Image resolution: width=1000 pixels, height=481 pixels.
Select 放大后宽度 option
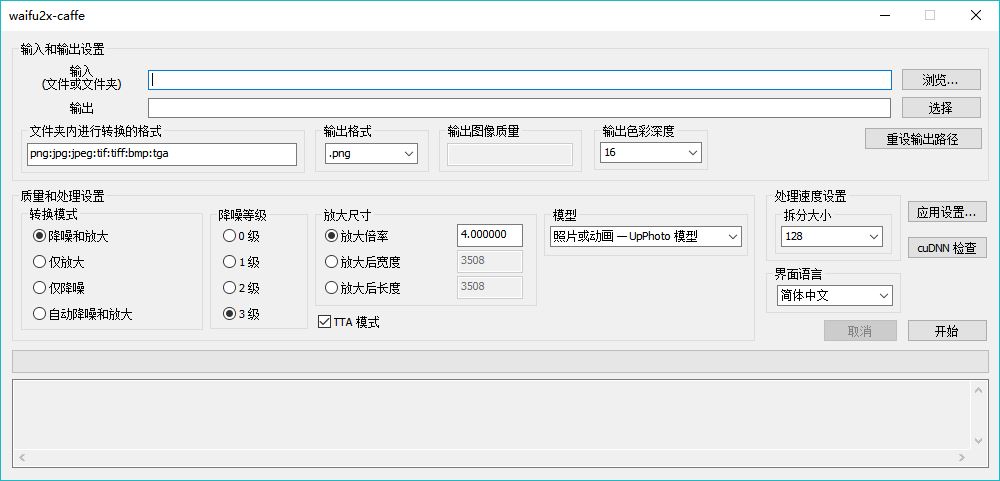click(x=362, y=262)
